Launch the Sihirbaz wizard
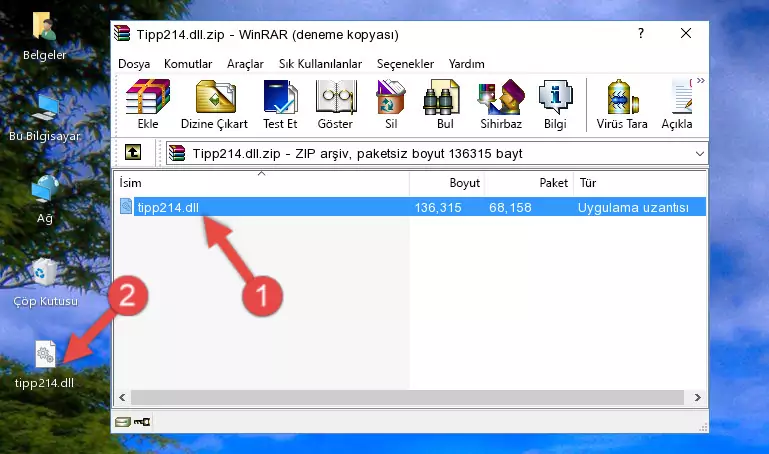Image resolution: width=769 pixels, height=454 pixels. [501, 104]
